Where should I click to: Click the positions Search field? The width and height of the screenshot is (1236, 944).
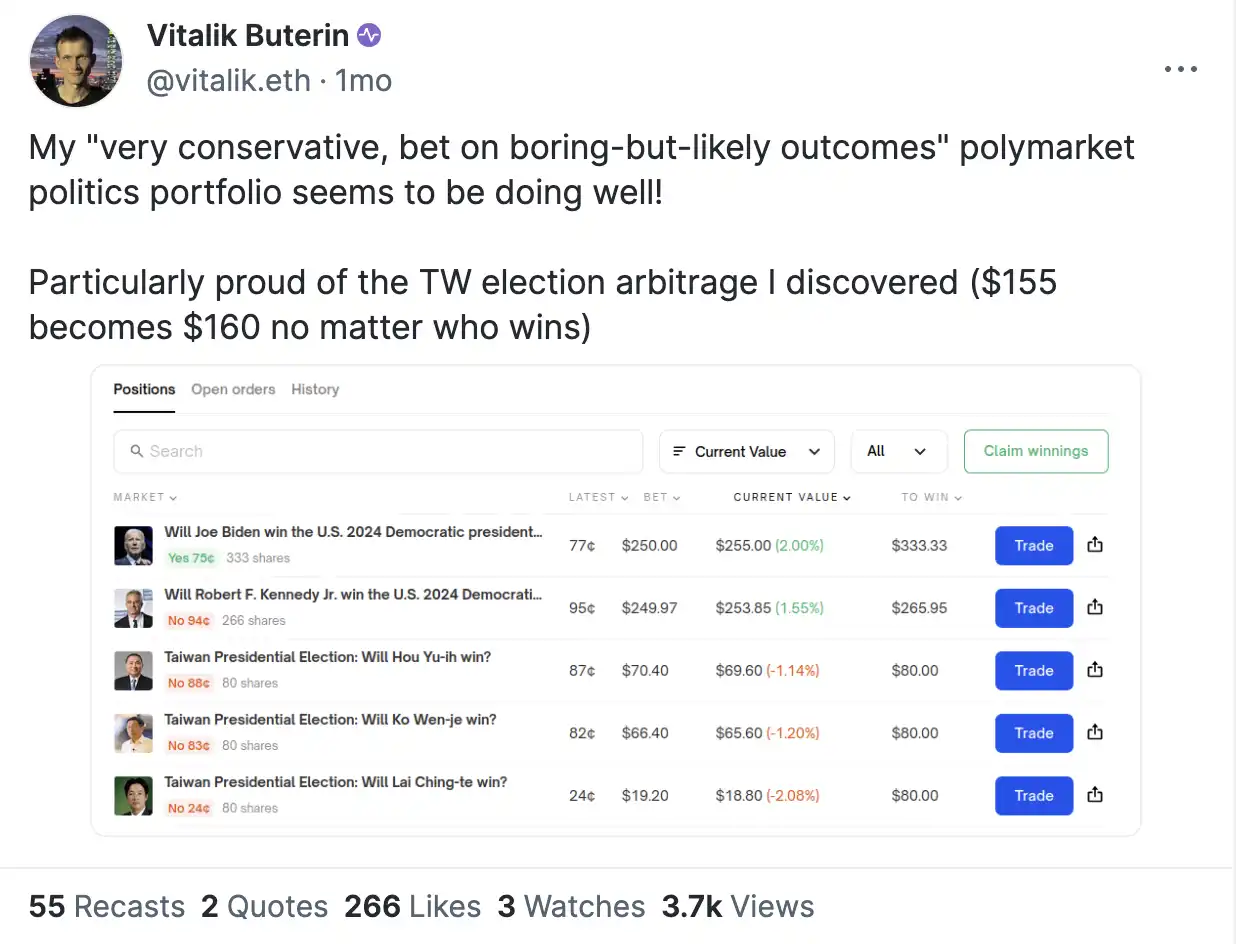coord(378,451)
